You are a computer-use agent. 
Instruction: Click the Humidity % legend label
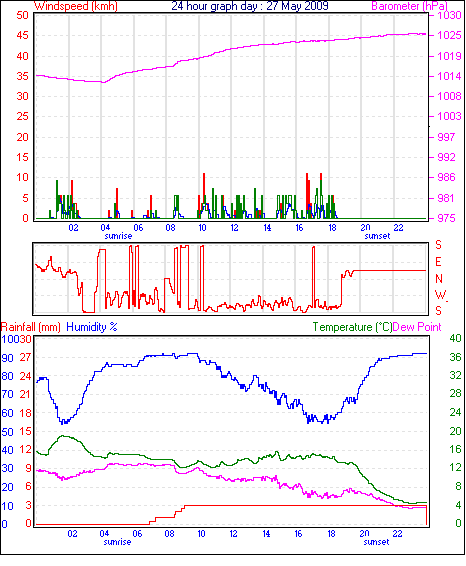(x=92, y=327)
